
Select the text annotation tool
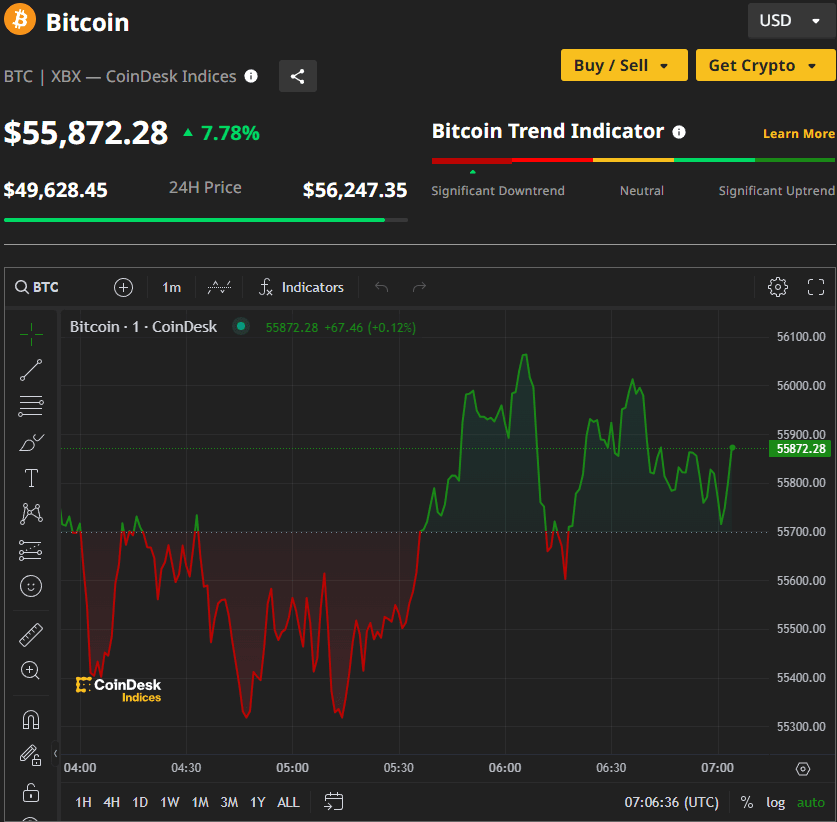pos(31,478)
